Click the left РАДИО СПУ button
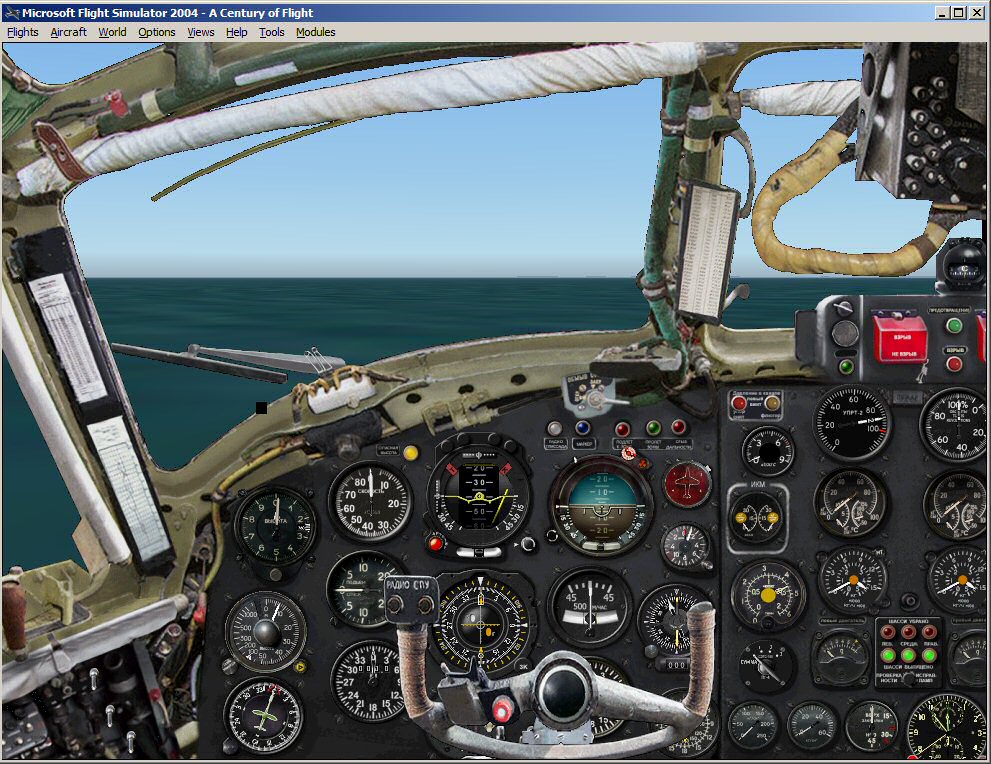 396,605
